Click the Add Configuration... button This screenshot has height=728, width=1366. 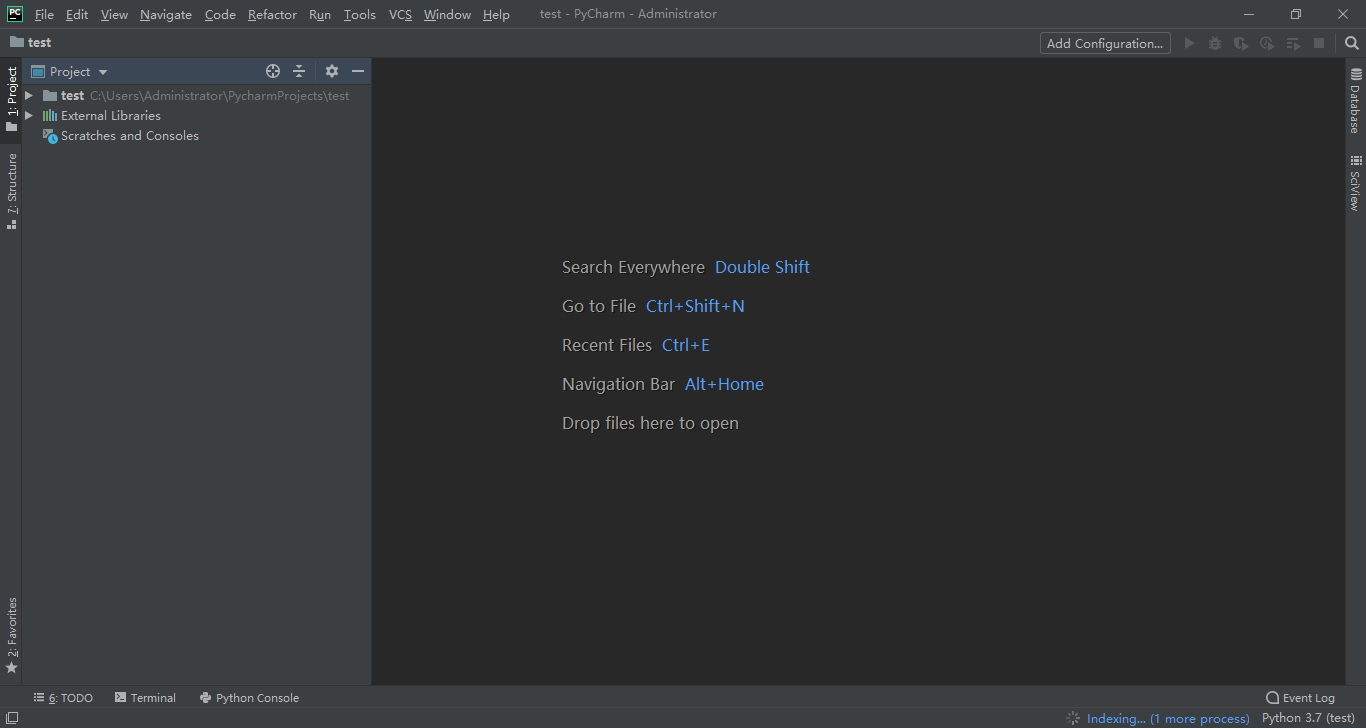point(1105,43)
